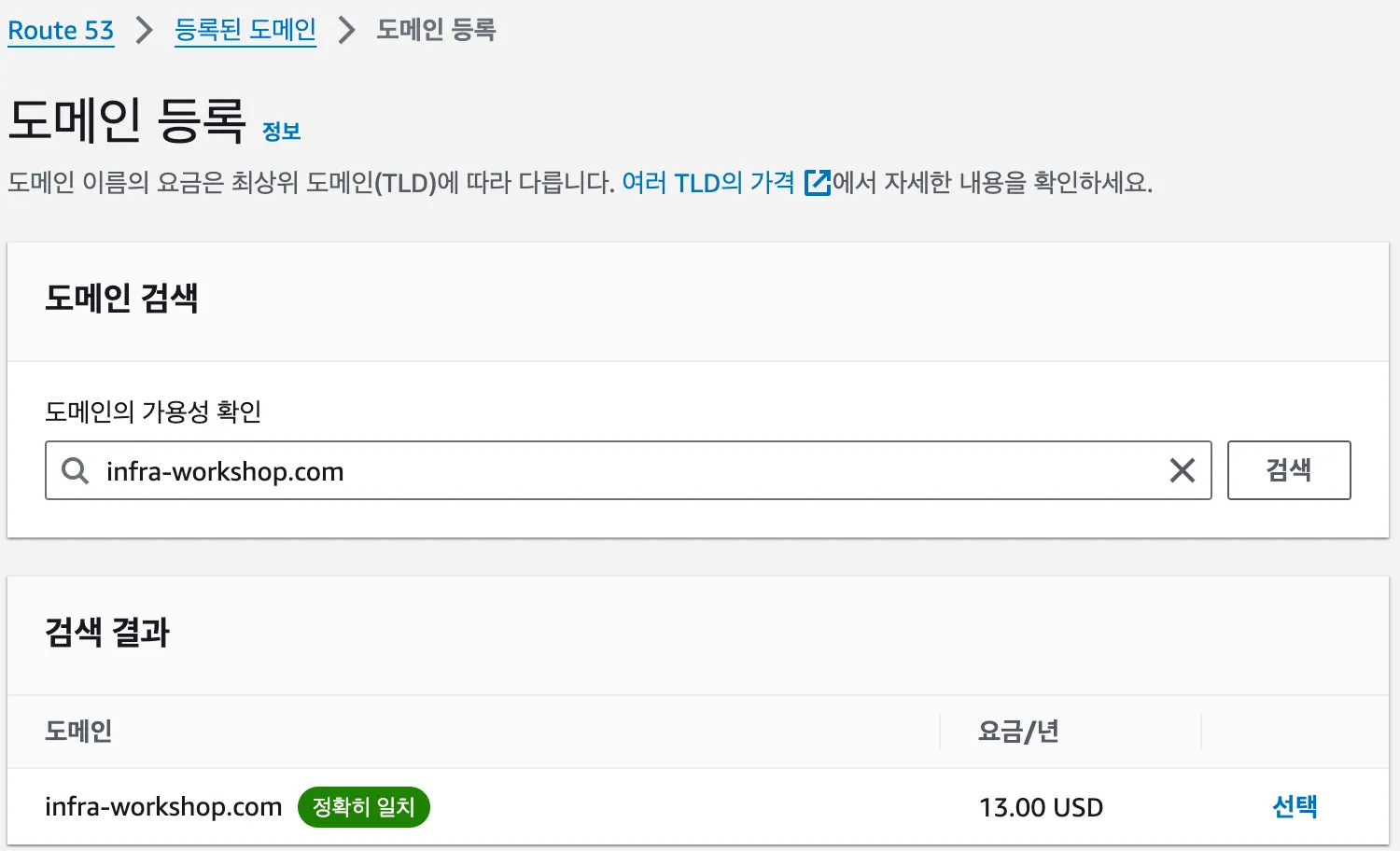This screenshot has height=851, width=1400.
Task: Click the chevron after Route 53 breadcrumb
Action: (x=144, y=31)
